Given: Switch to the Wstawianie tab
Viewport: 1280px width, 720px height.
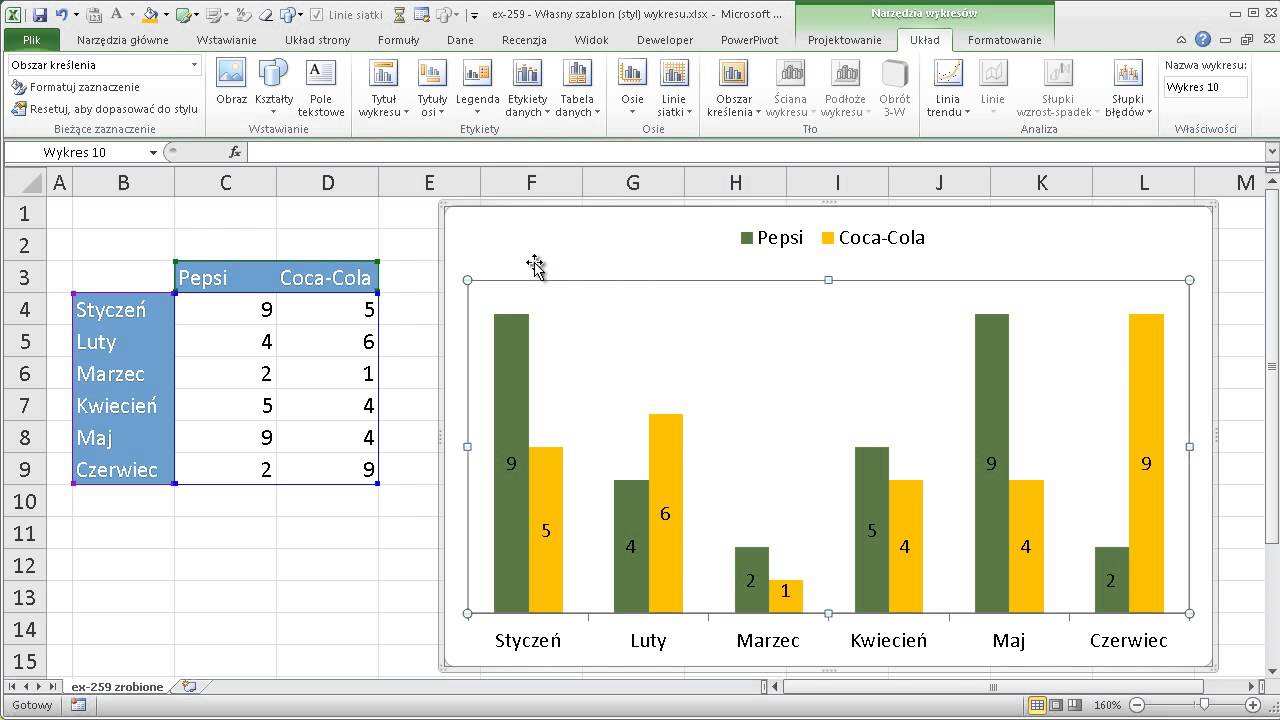Looking at the screenshot, I should (226, 40).
